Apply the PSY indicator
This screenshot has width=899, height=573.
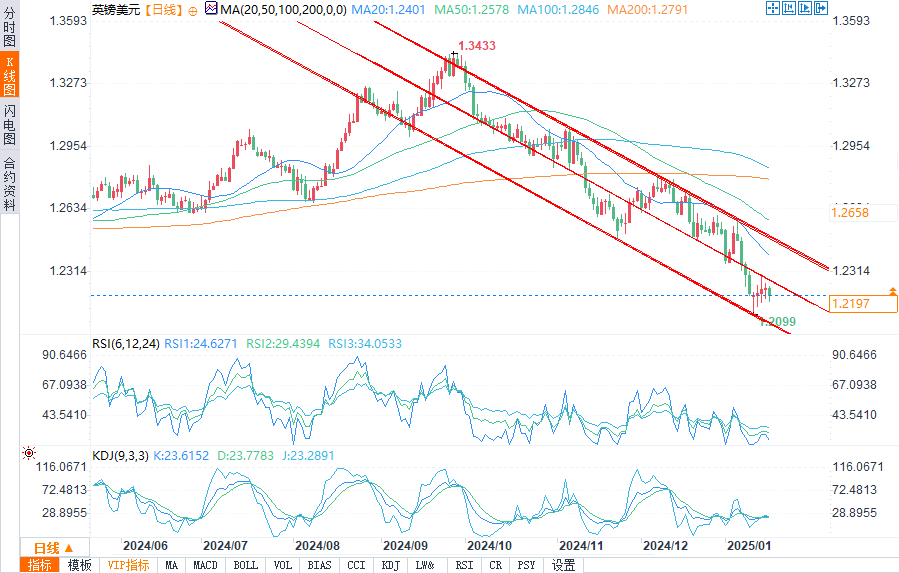click(x=526, y=565)
